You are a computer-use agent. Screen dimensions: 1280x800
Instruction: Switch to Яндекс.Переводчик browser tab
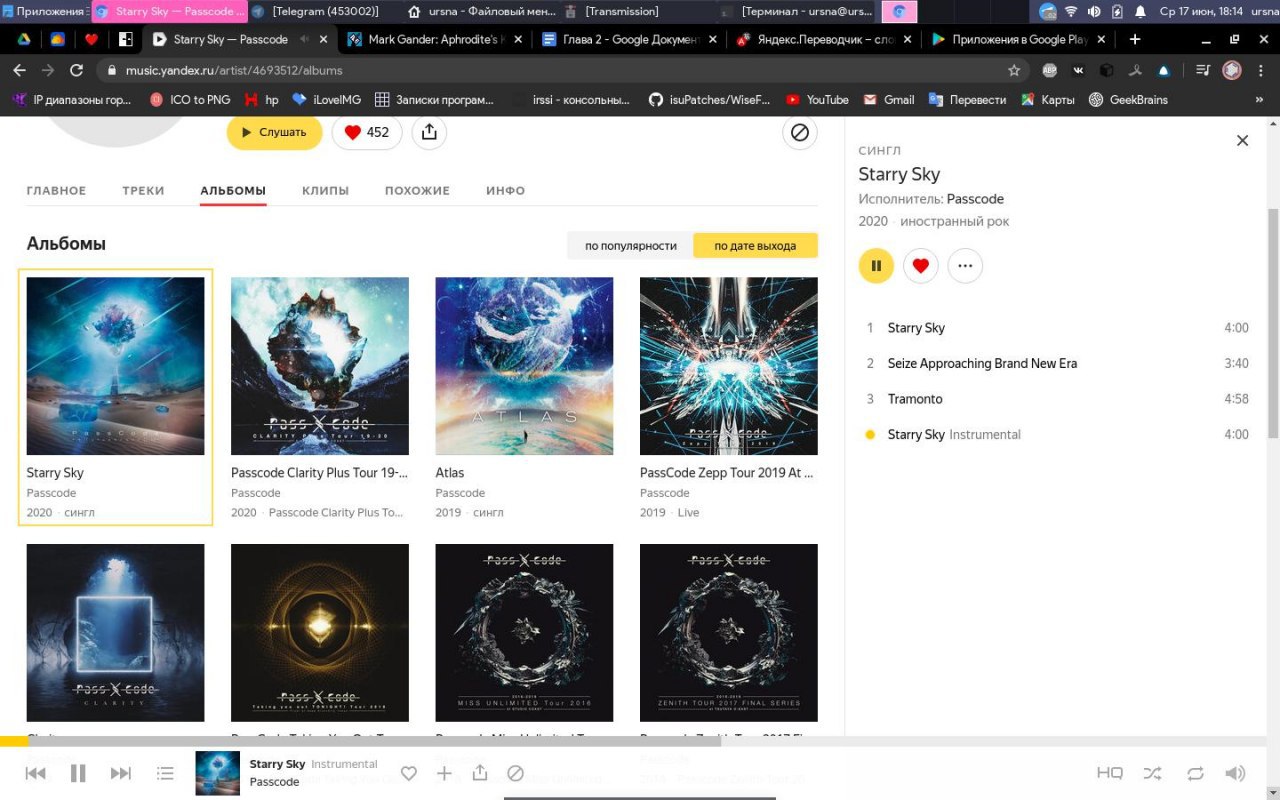click(x=825, y=39)
